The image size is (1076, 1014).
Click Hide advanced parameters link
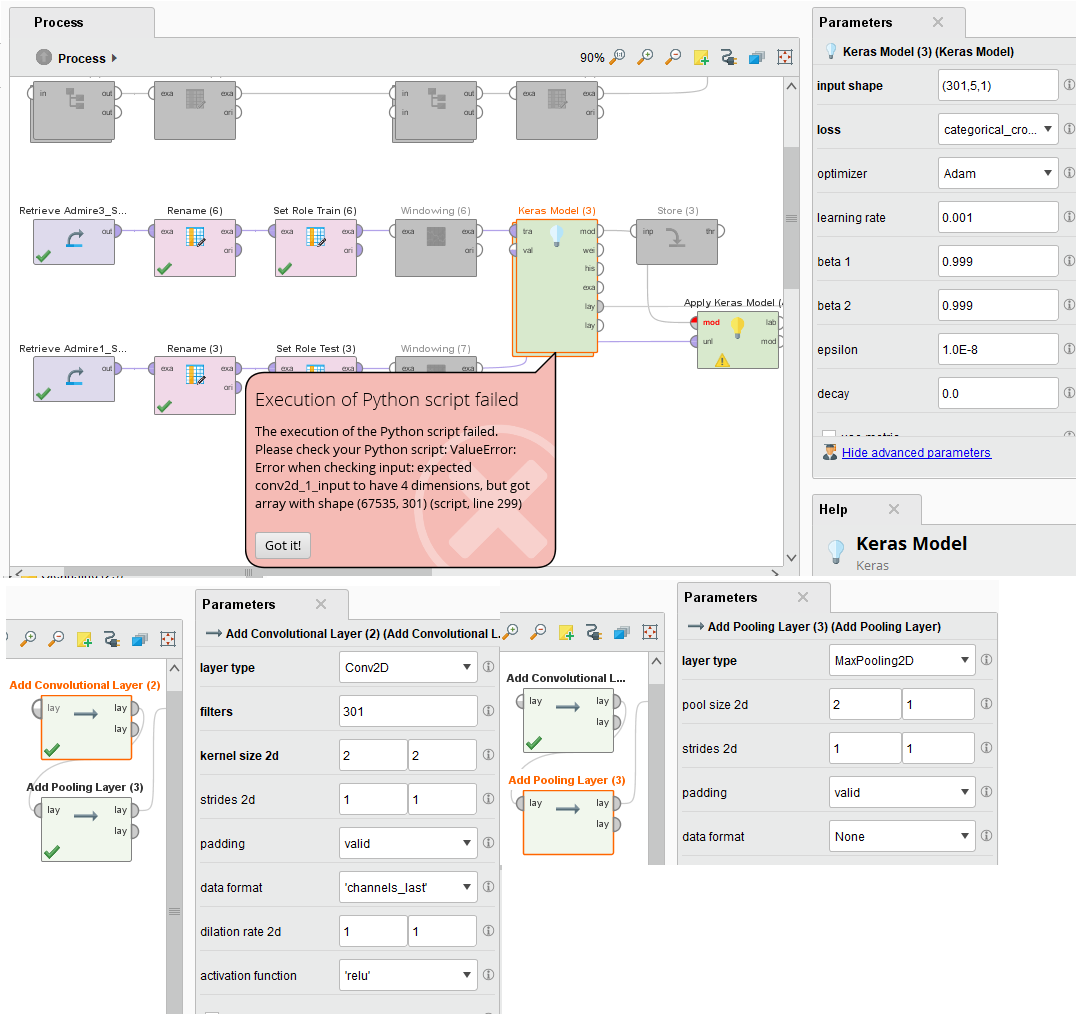click(x=916, y=453)
